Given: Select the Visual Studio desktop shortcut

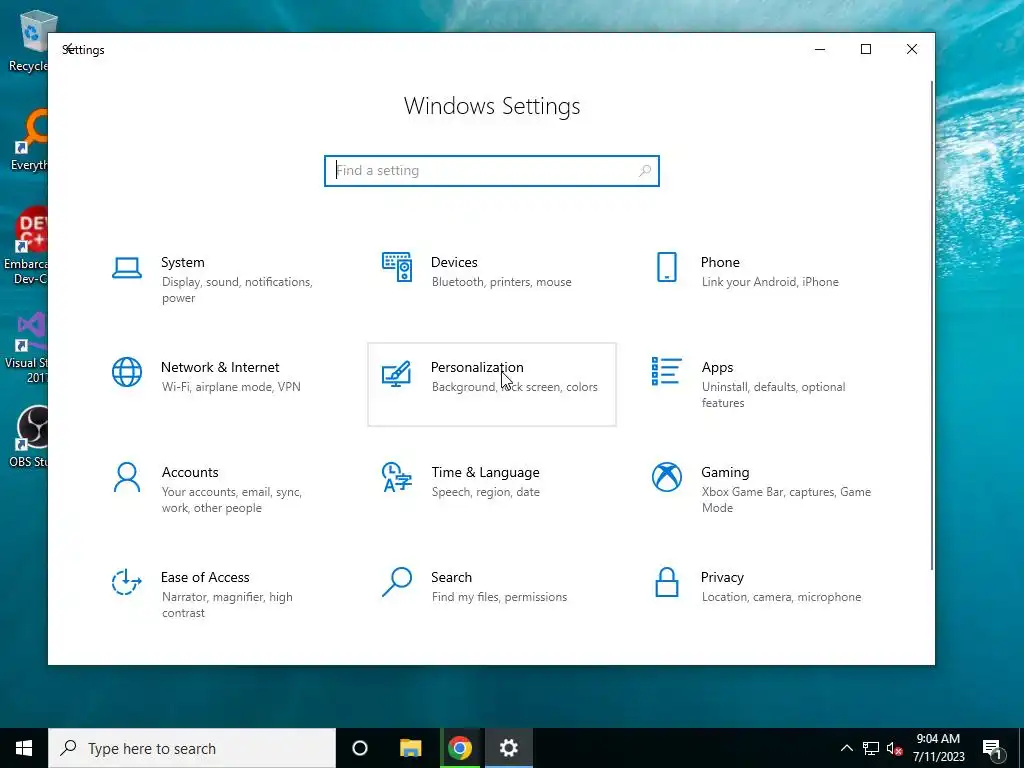Looking at the screenshot, I should (27, 347).
